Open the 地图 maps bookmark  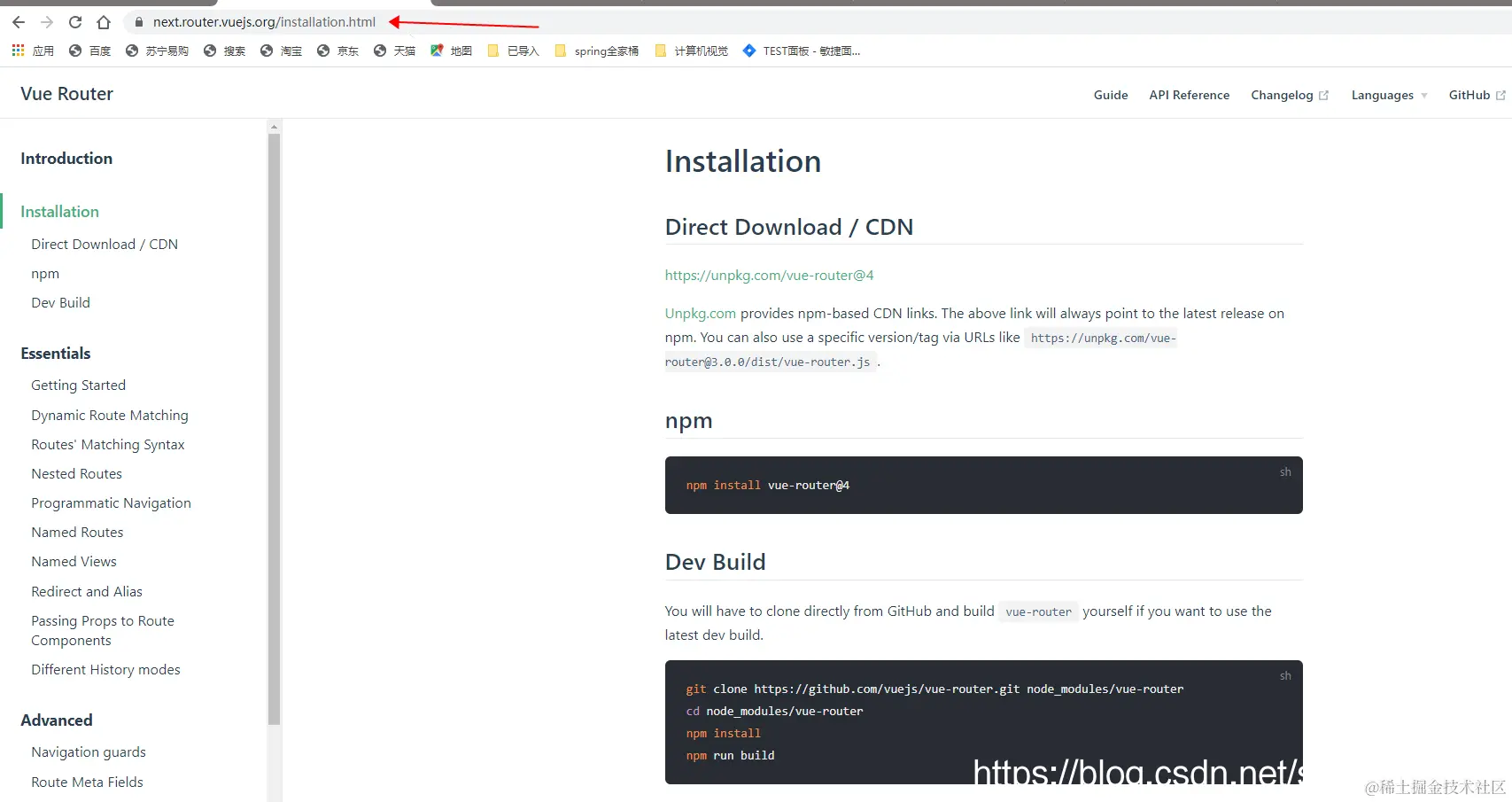(x=452, y=51)
